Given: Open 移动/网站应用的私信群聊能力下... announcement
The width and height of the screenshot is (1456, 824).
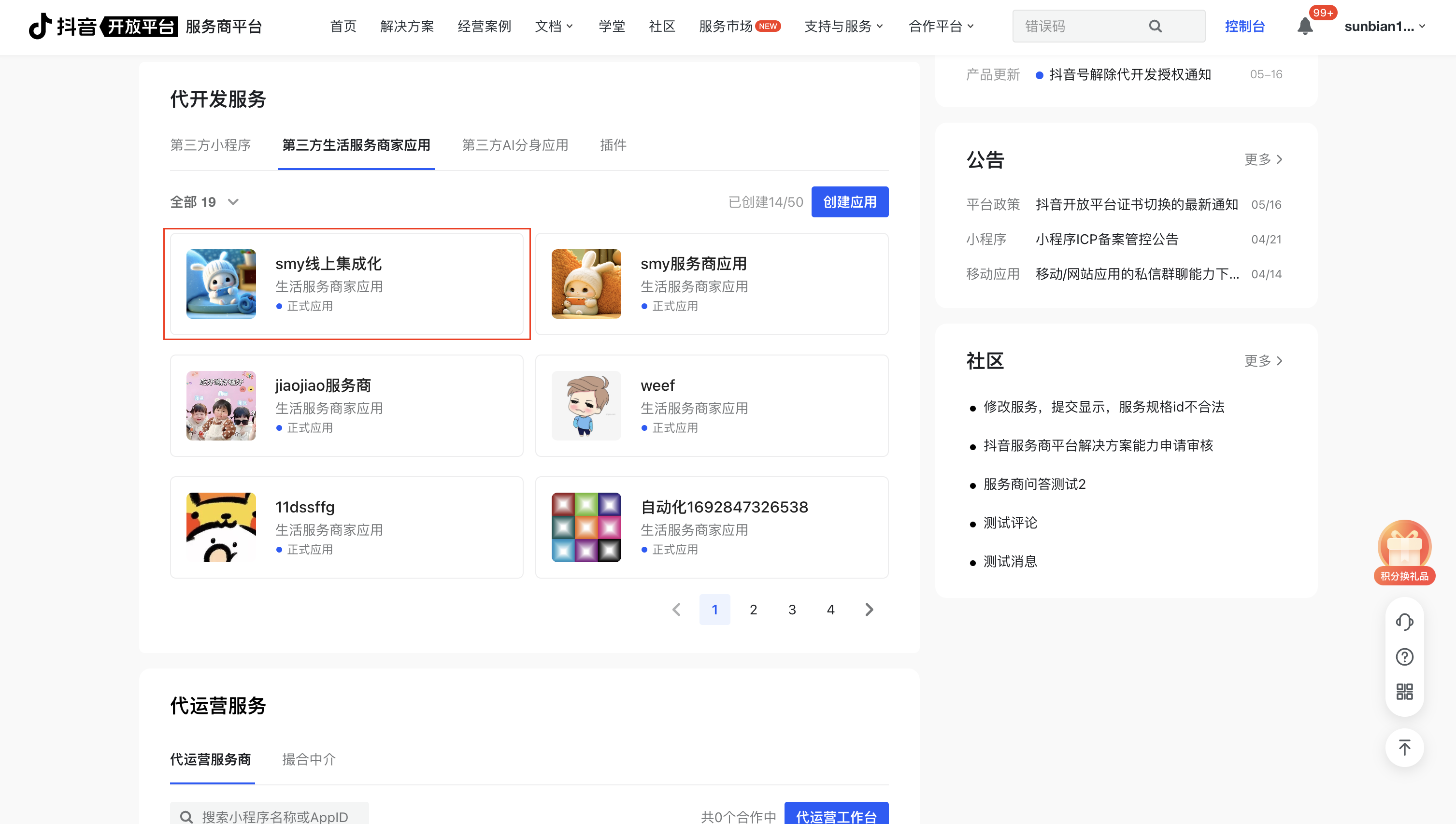Looking at the screenshot, I should tap(1138, 274).
